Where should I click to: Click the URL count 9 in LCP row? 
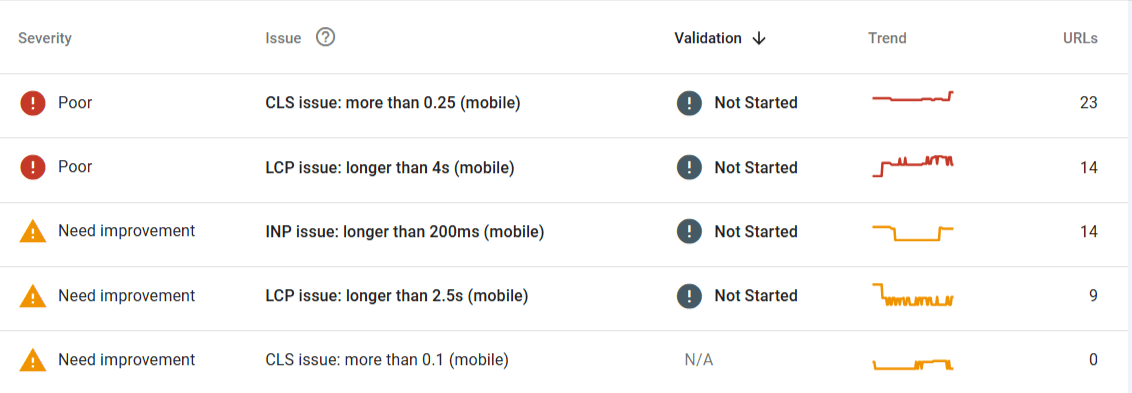click(x=1094, y=295)
